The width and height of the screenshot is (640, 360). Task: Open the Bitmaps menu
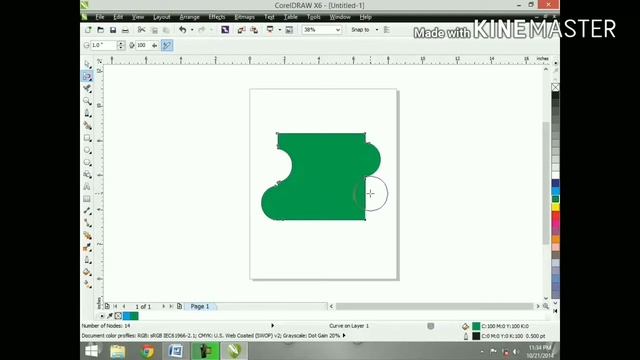[x=244, y=17]
